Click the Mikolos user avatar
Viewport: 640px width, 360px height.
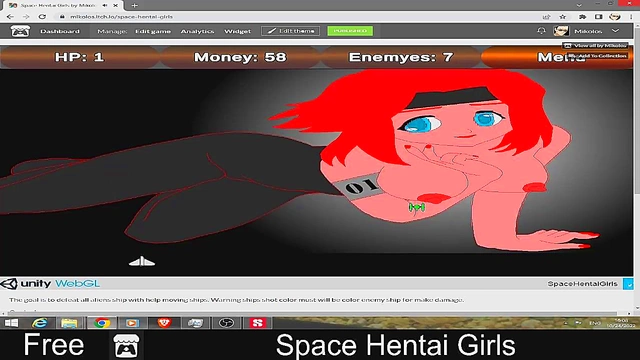click(x=561, y=31)
